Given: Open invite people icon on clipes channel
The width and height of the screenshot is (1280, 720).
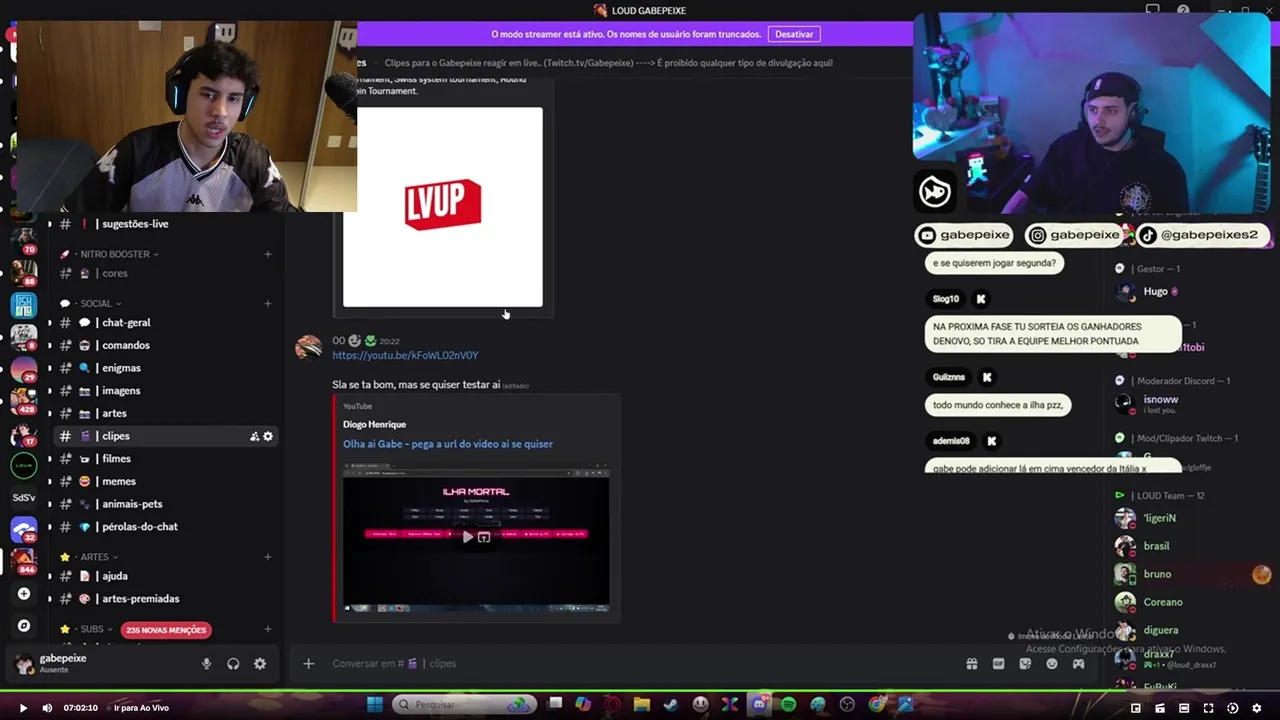Looking at the screenshot, I should (x=254, y=436).
